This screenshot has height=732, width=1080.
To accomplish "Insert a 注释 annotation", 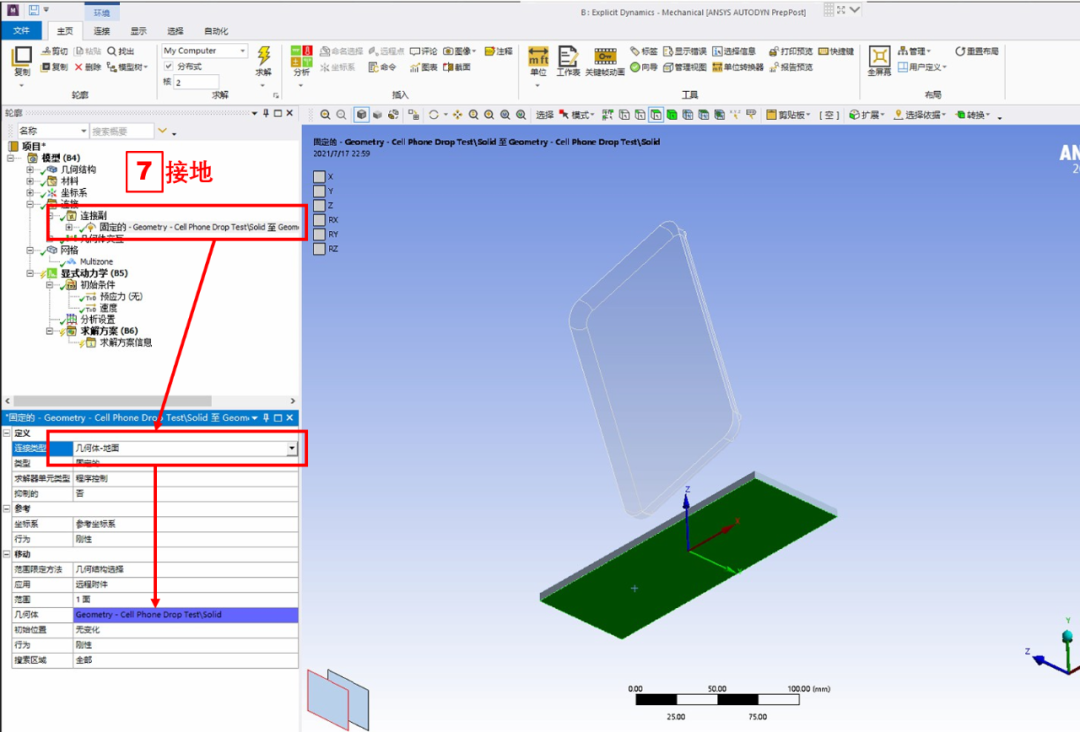I will tap(499, 51).
